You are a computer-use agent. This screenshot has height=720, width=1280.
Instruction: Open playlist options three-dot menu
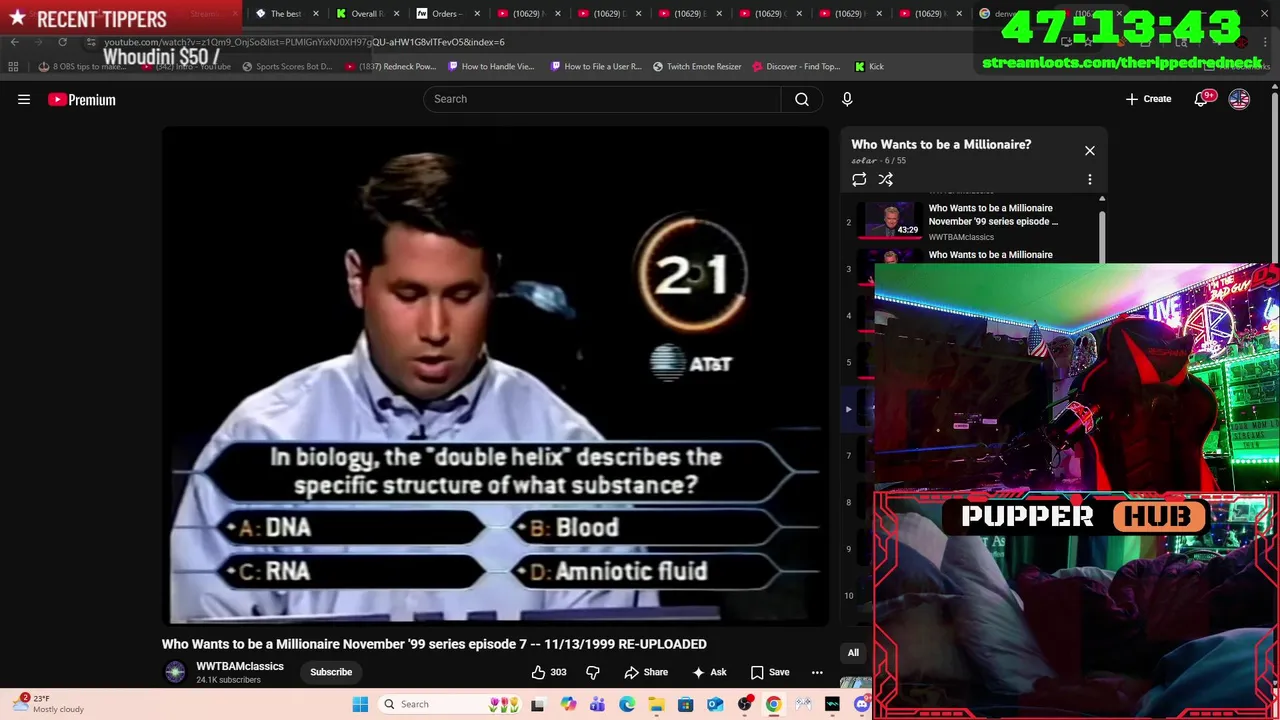1090,180
